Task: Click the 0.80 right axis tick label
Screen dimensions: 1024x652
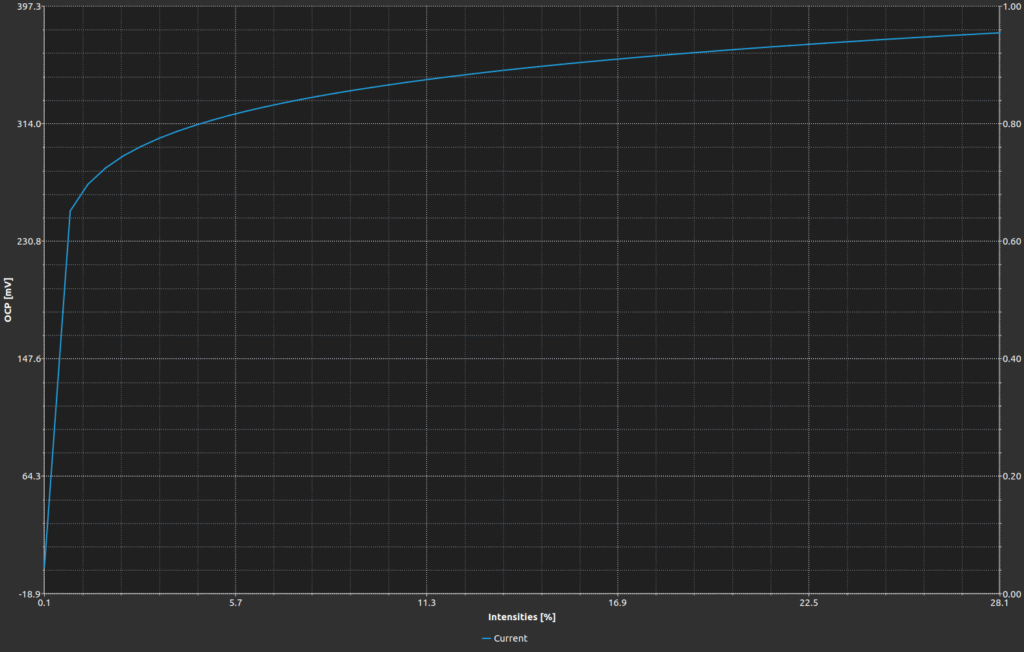Action: 1012,124
